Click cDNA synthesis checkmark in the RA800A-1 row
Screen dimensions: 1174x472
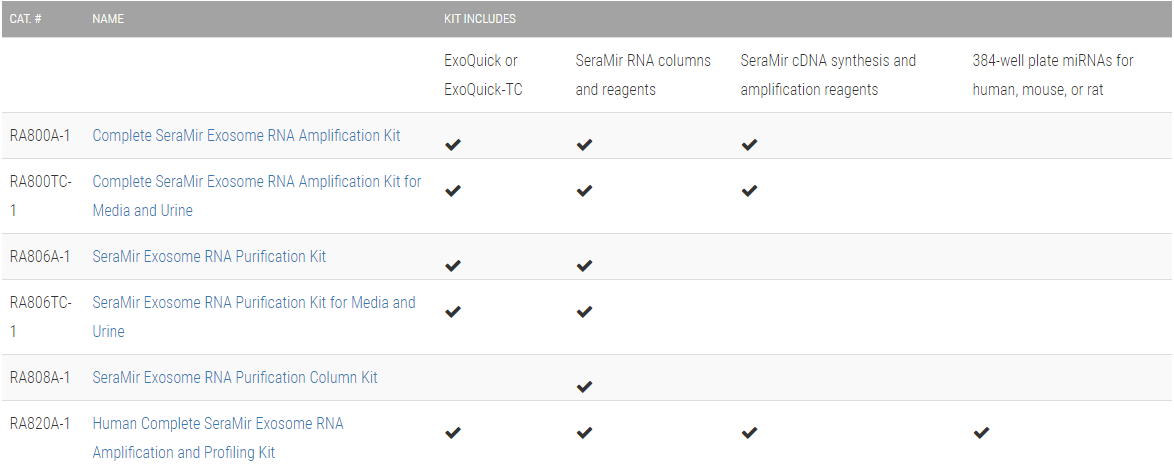(749, 144)
